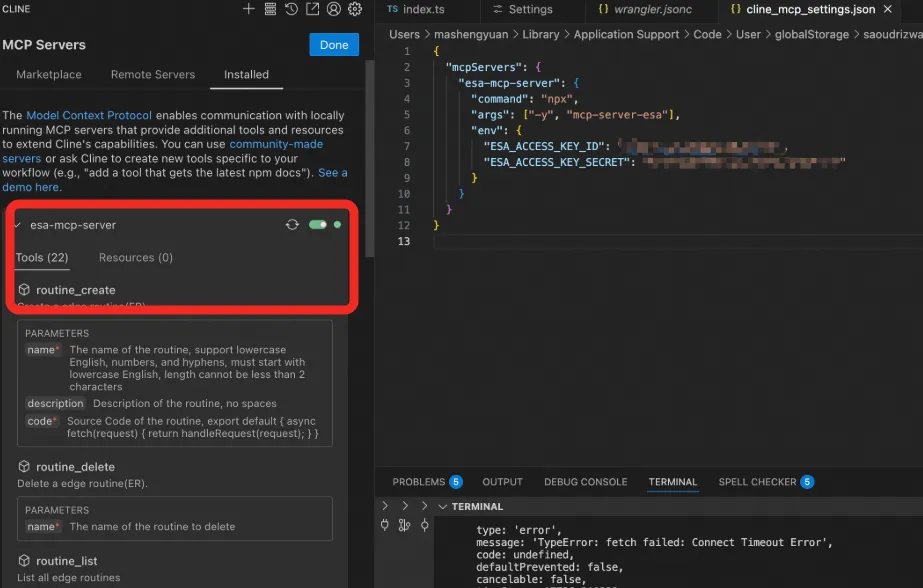923x588 pixels.
Task: Click the "command" key in the editor
Action: (500, 99)
